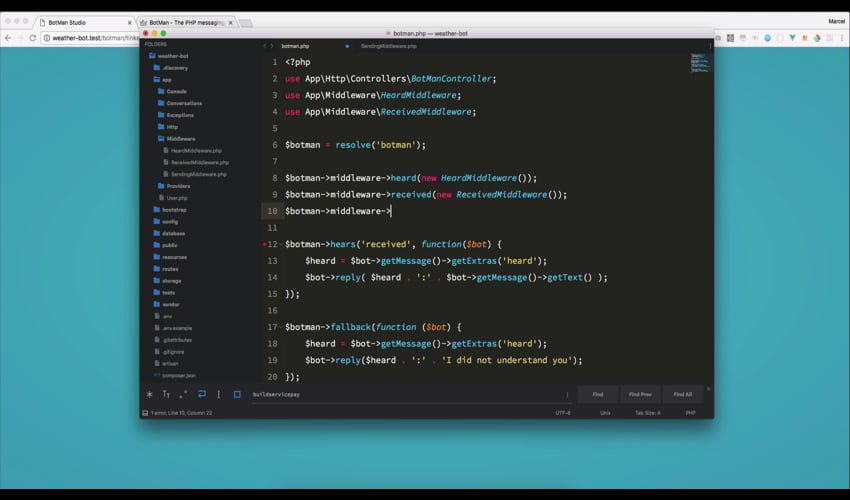
Task: Open Tab Size: 4 menu
Action: pyautogui.click(x=648, y=413)
